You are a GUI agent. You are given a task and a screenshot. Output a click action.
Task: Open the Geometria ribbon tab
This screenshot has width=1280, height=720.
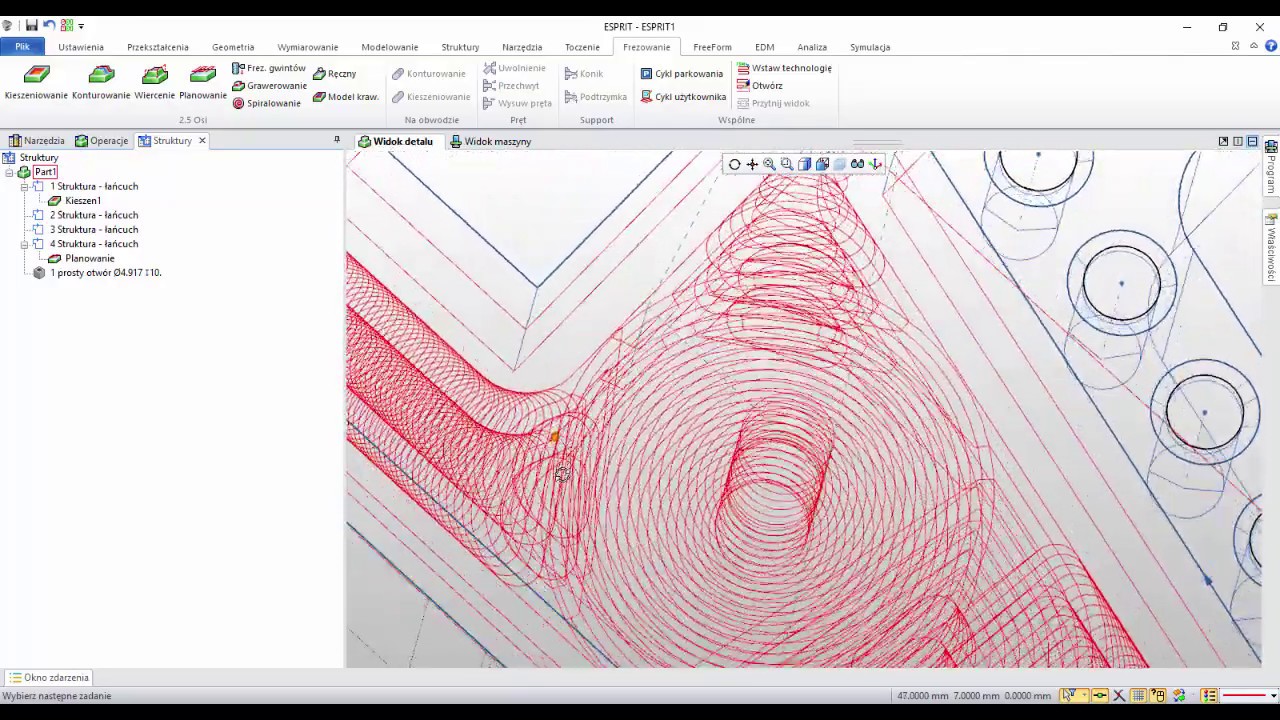tap(233, 47)
